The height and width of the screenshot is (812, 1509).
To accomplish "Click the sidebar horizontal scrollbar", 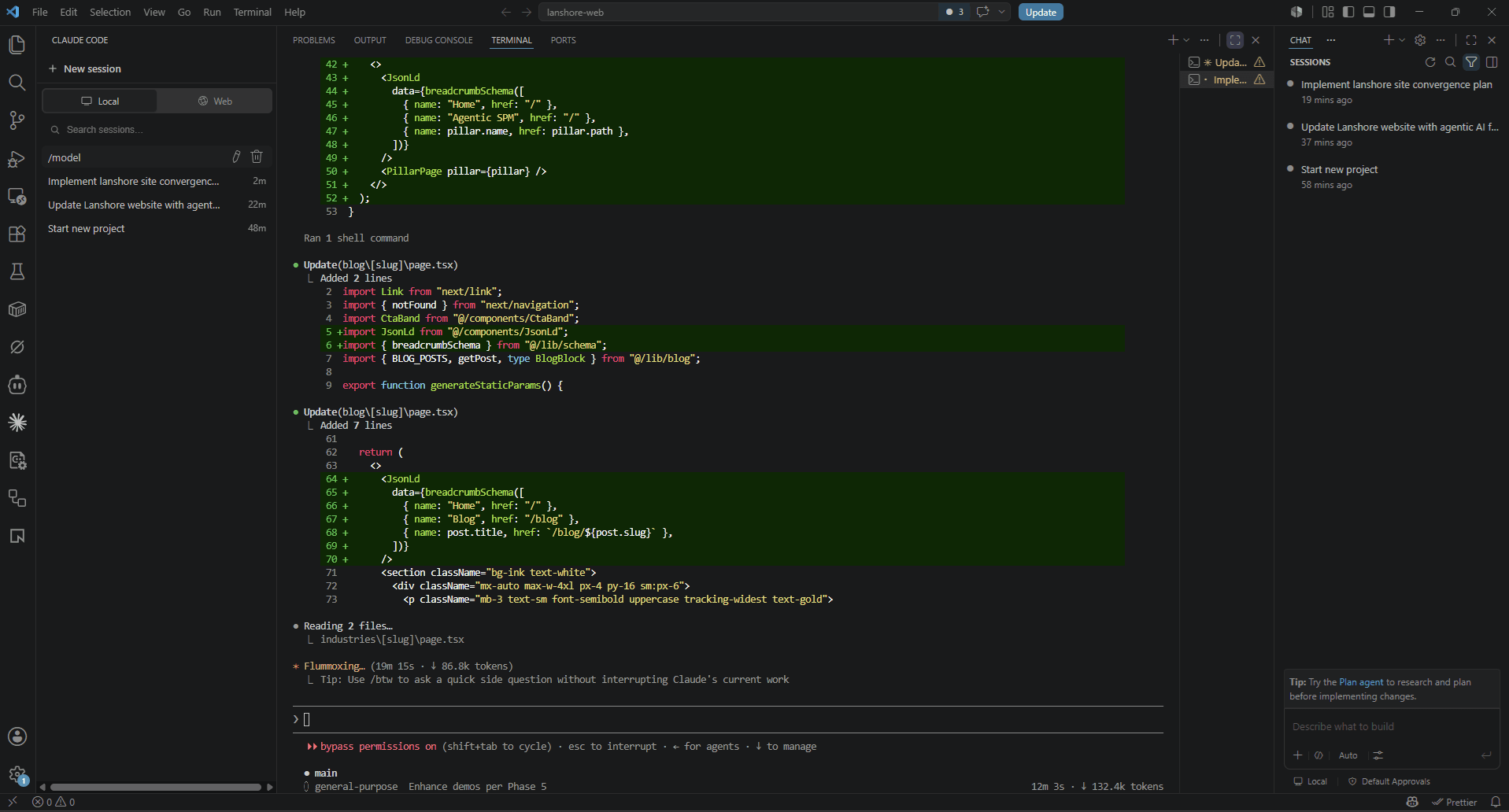I will (155, 787).
